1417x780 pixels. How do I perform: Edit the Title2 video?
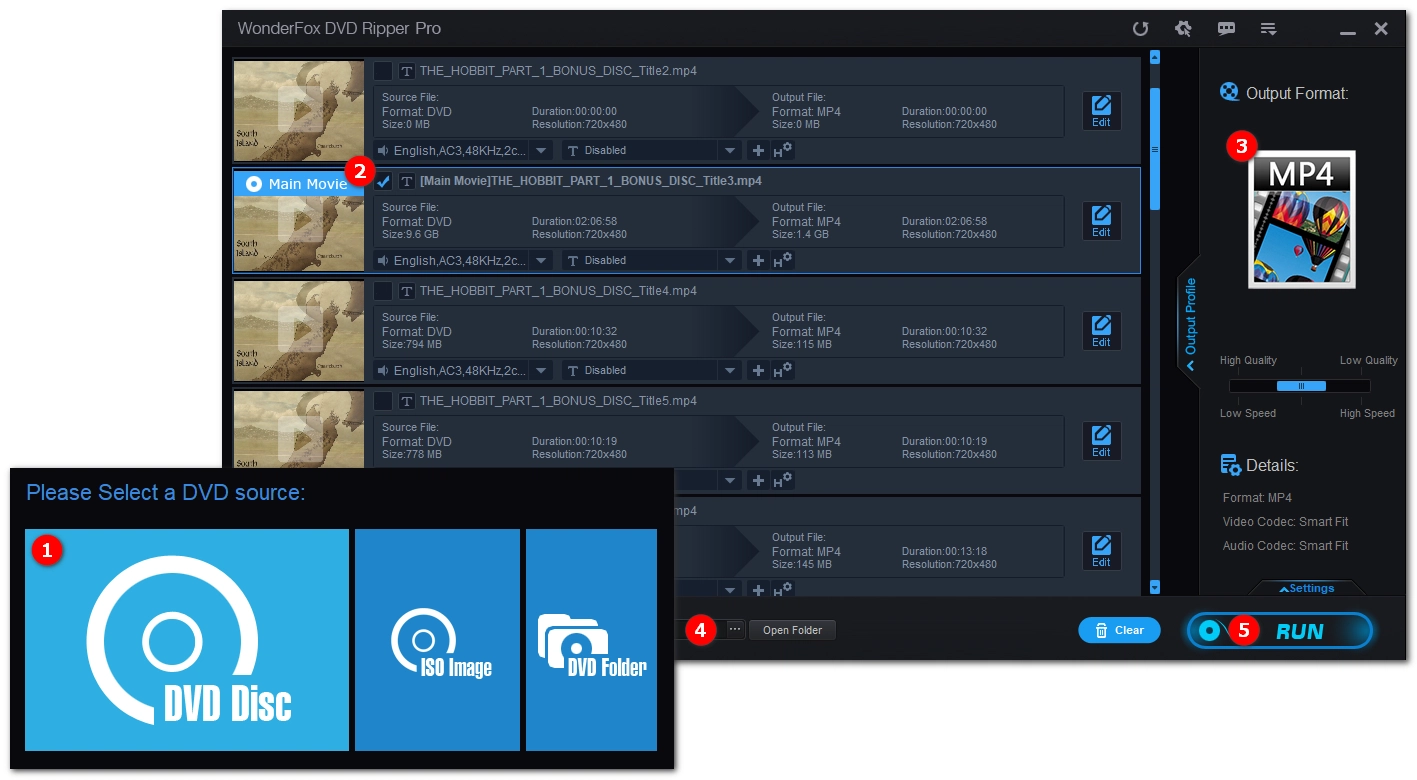tap(1101, 111)
